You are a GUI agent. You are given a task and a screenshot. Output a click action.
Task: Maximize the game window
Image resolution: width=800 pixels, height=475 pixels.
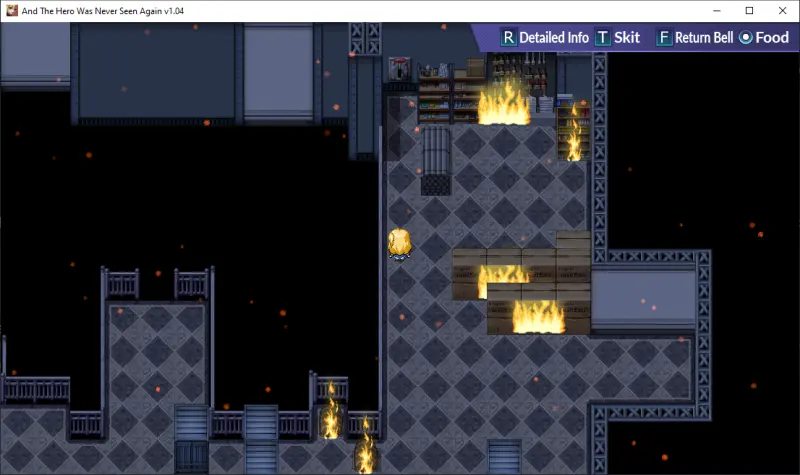tap(749, 11)
